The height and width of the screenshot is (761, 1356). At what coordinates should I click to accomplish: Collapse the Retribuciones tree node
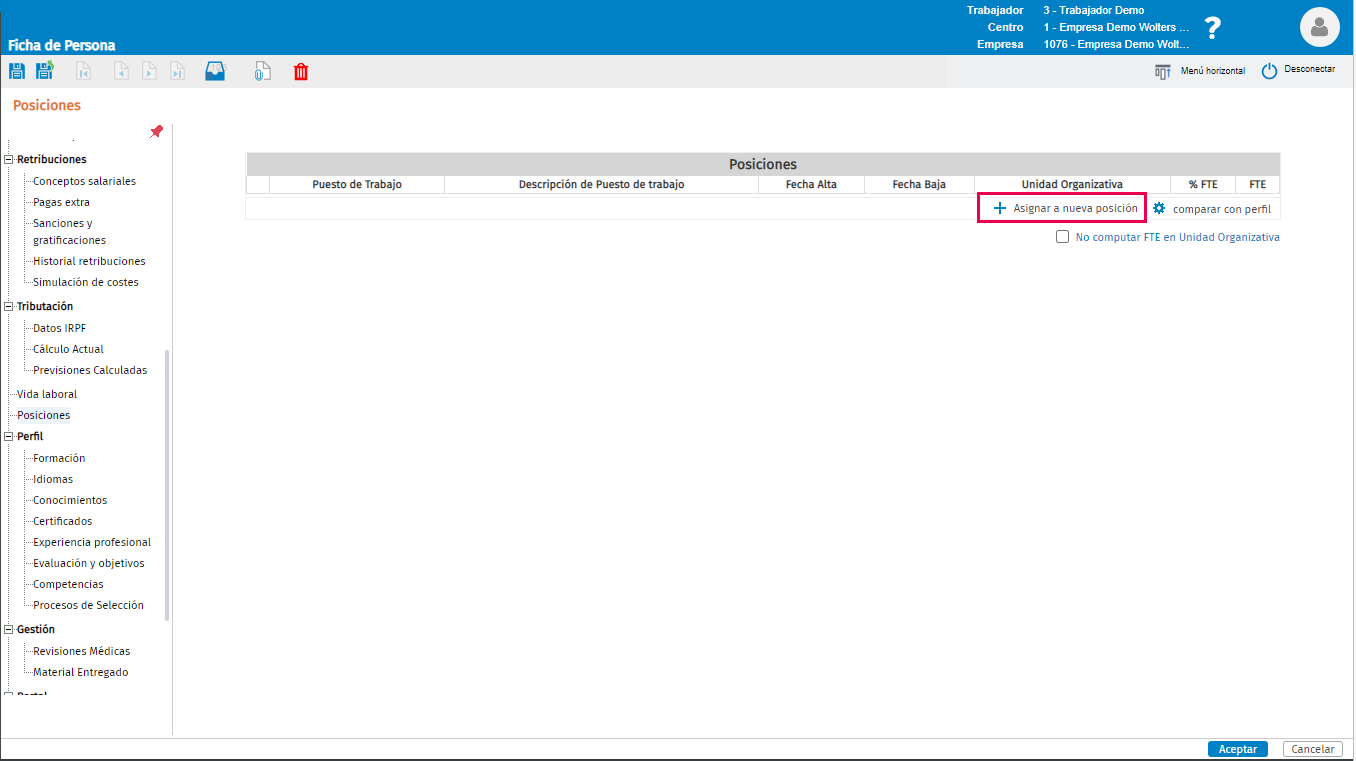click(x=10, y=159)
